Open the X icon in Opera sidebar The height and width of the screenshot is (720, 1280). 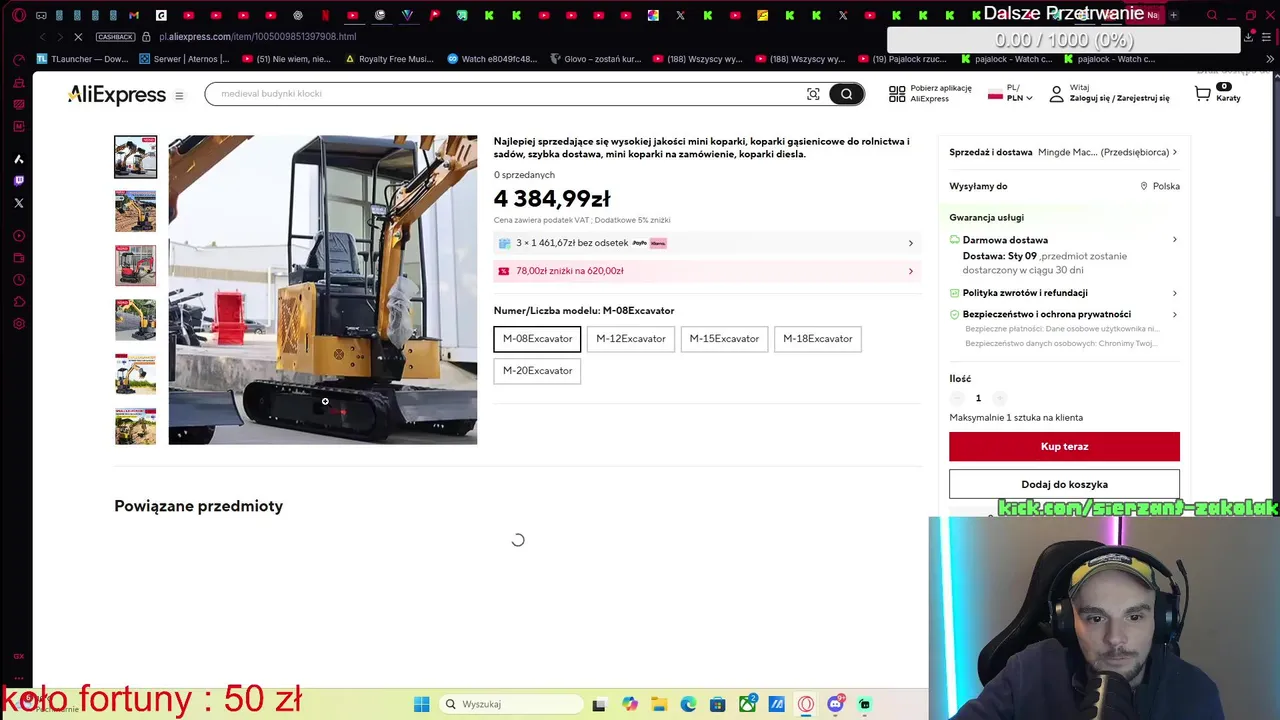(18, 203)
